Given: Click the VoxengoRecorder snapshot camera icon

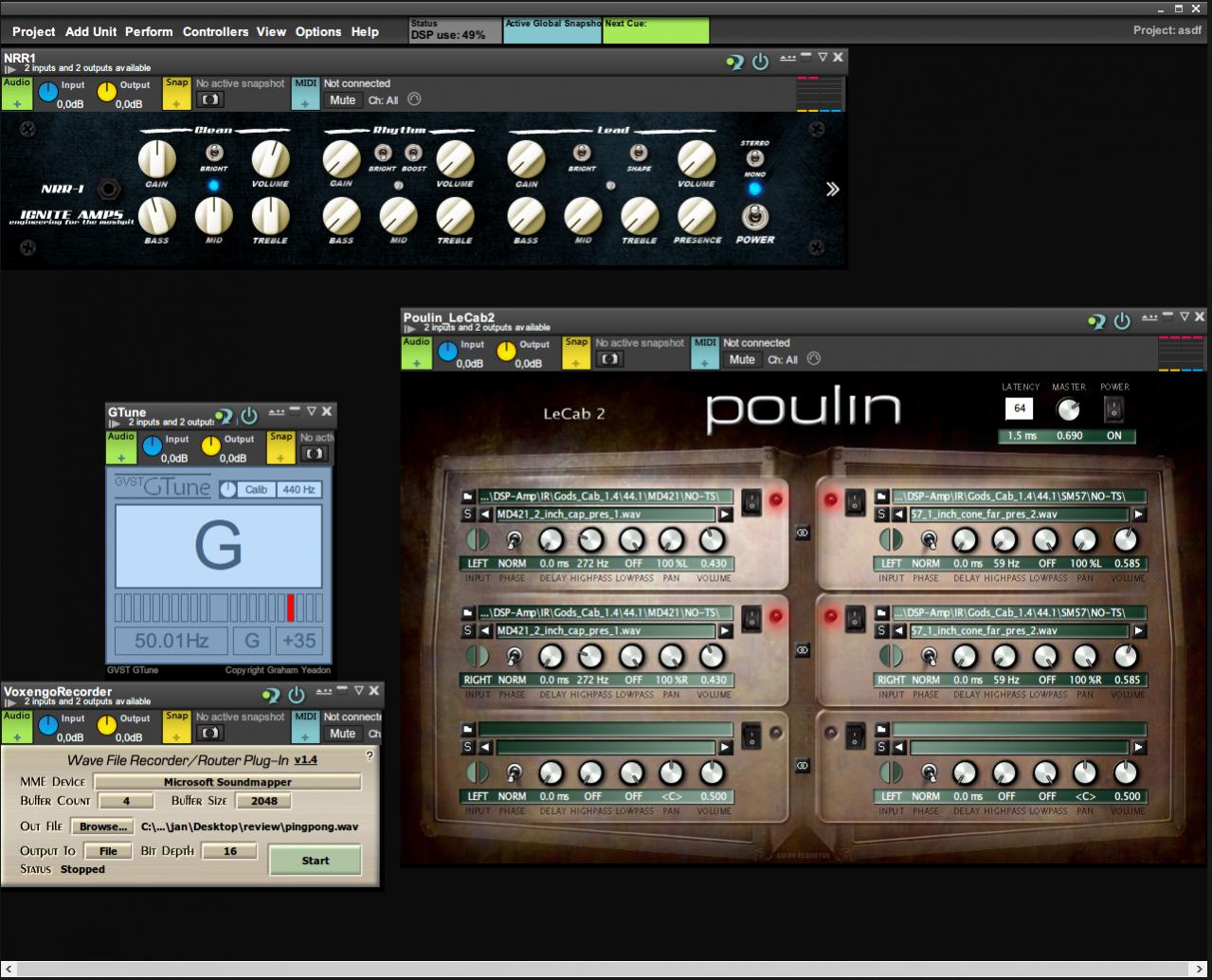Looking at the screenshot, I should (208, 733).
